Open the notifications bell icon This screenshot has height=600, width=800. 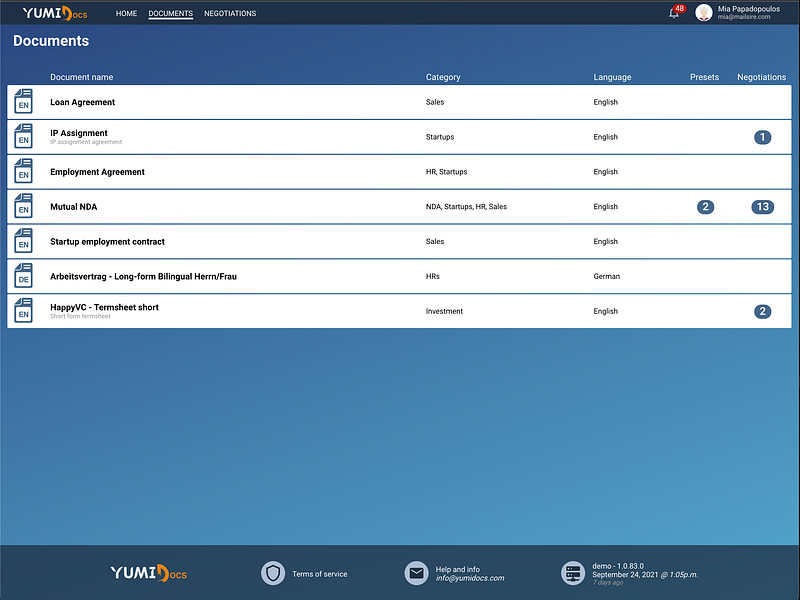point(673,13)
